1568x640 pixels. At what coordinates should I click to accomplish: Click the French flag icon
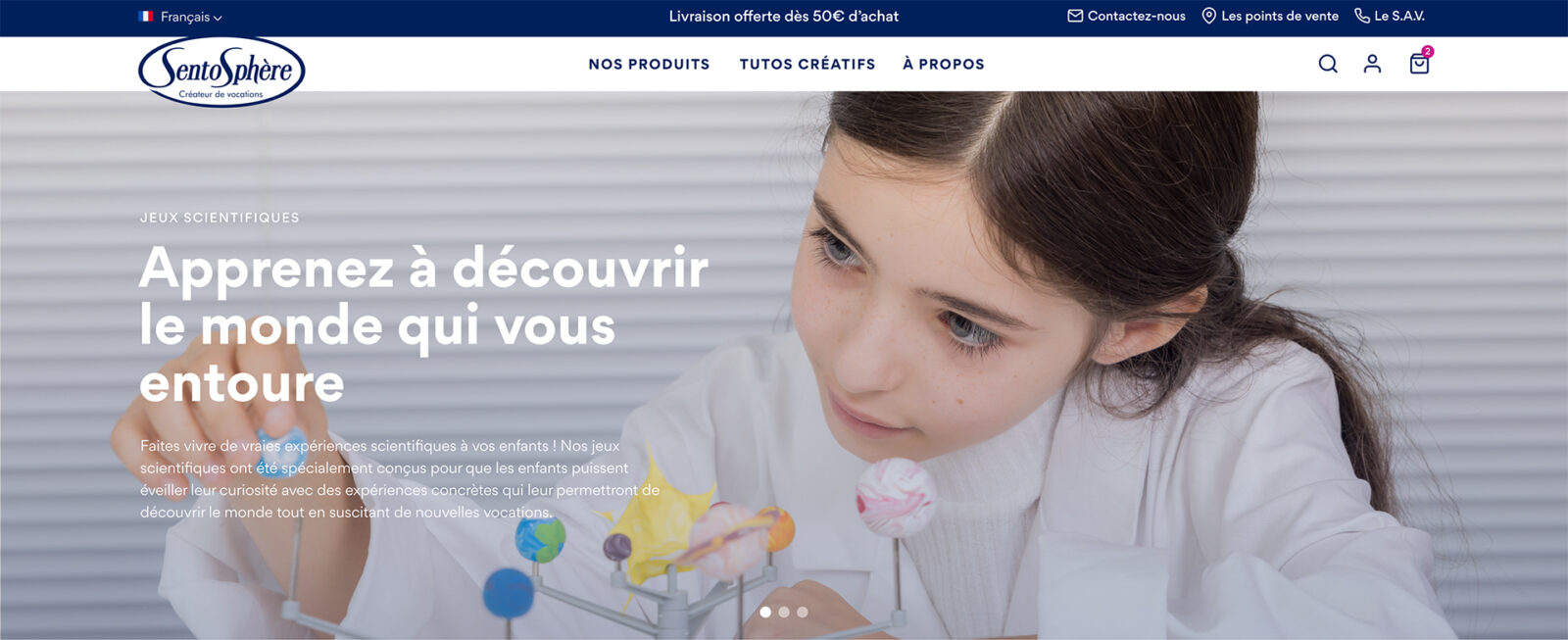coord(146,17)
